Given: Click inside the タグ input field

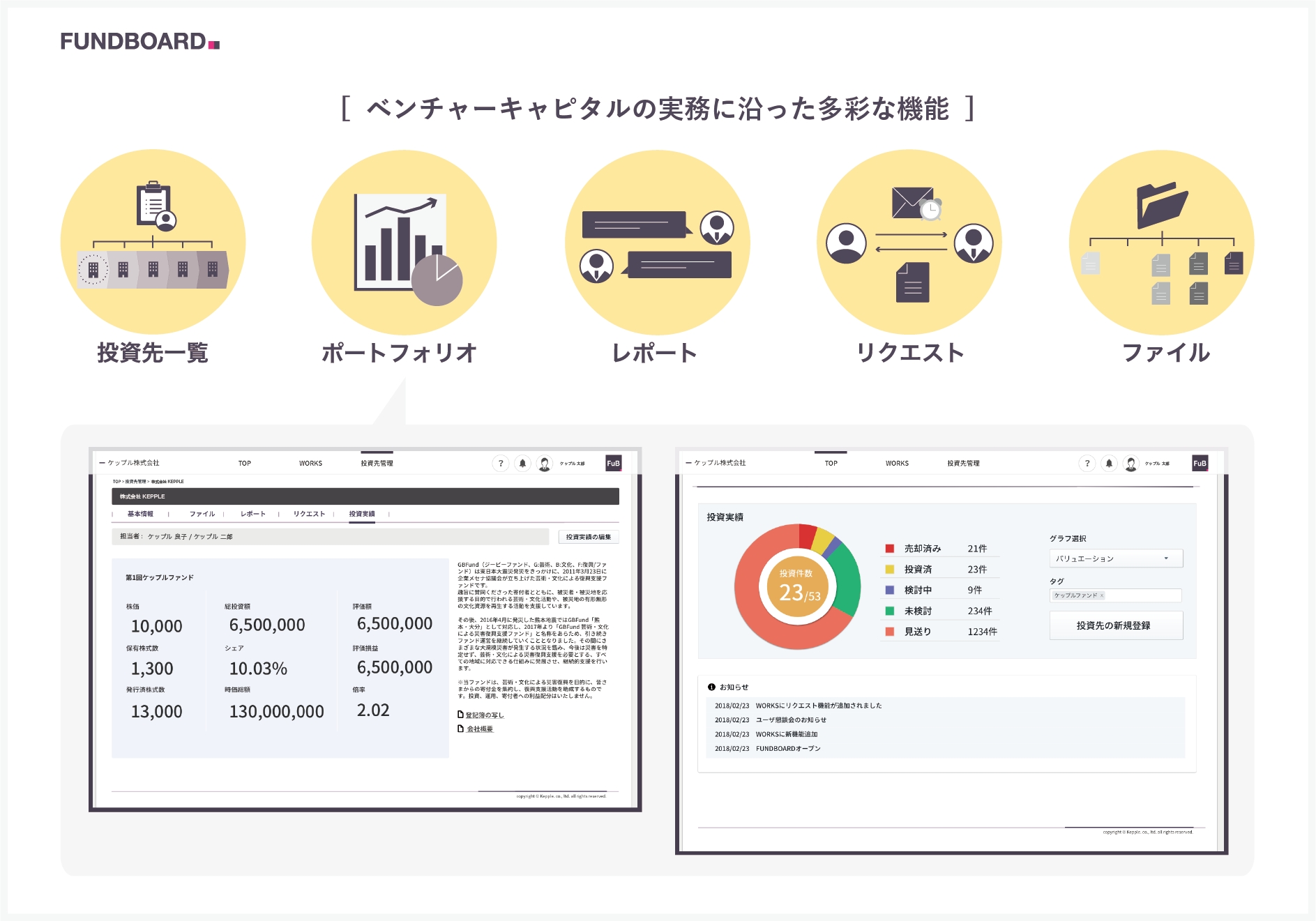Looking at the screenshot, I should 1144,595.
